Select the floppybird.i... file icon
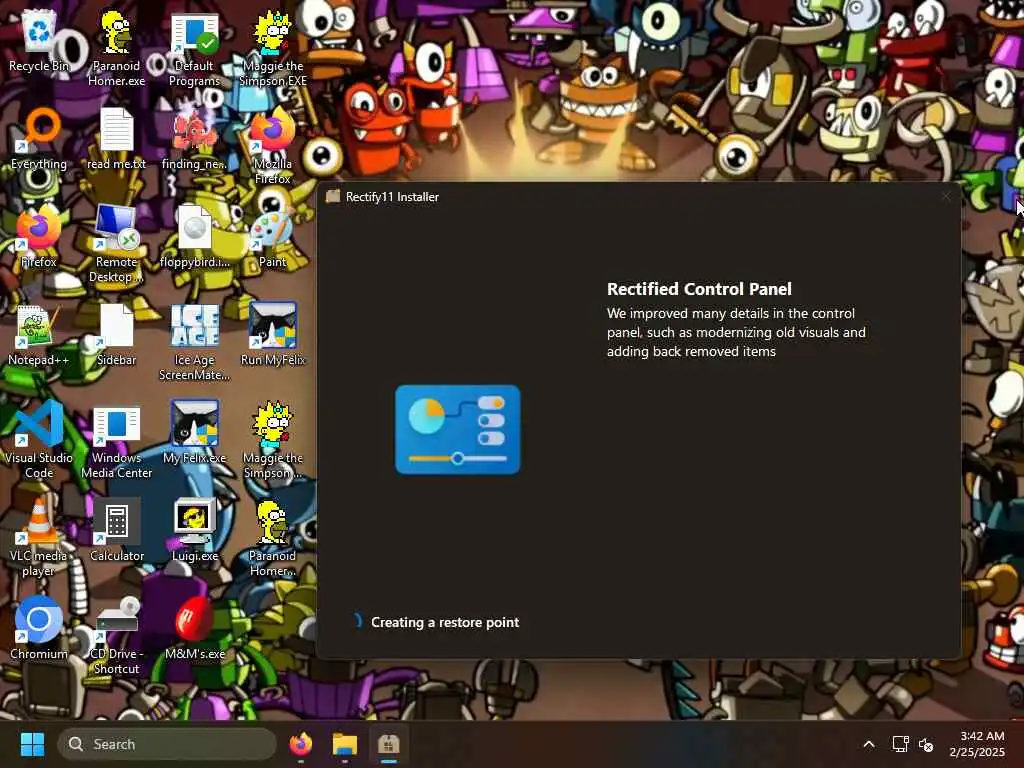Image resolution: width=1024 pixels, height=768 pixels. pyautogui.click(x=194, y=236)
